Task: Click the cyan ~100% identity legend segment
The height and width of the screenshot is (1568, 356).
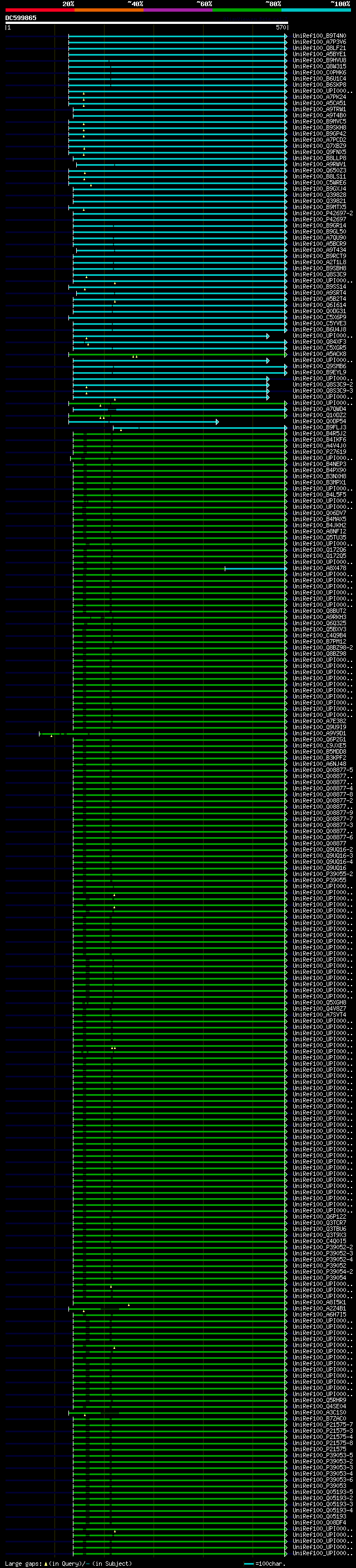Action: (x=316, y=10)
